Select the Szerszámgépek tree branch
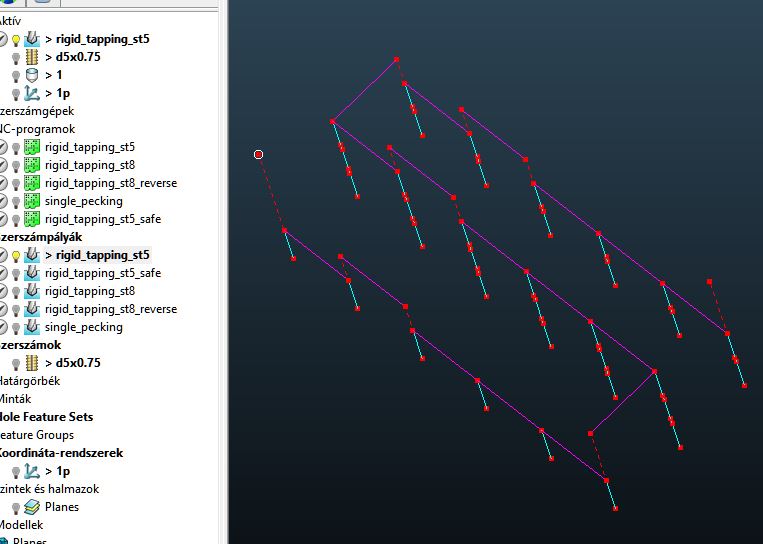This screenshot has height=544, width=763. pos(36,111)
